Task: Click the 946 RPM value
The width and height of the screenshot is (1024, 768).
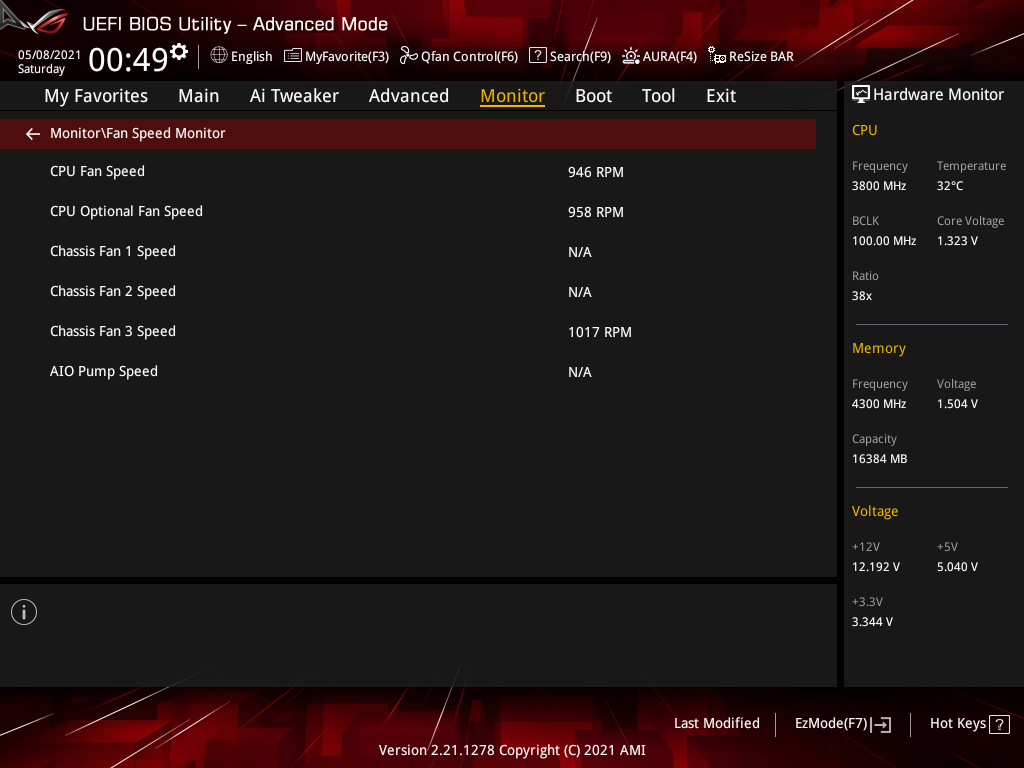Action: [x=596, y=172]
